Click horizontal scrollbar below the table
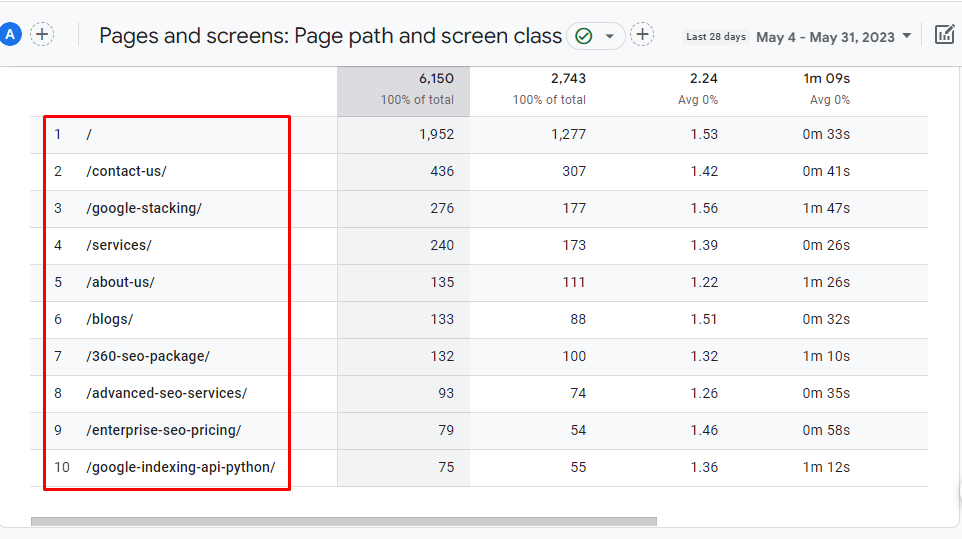Viewport: 962px width, 539px height. (x=344, y=521)
